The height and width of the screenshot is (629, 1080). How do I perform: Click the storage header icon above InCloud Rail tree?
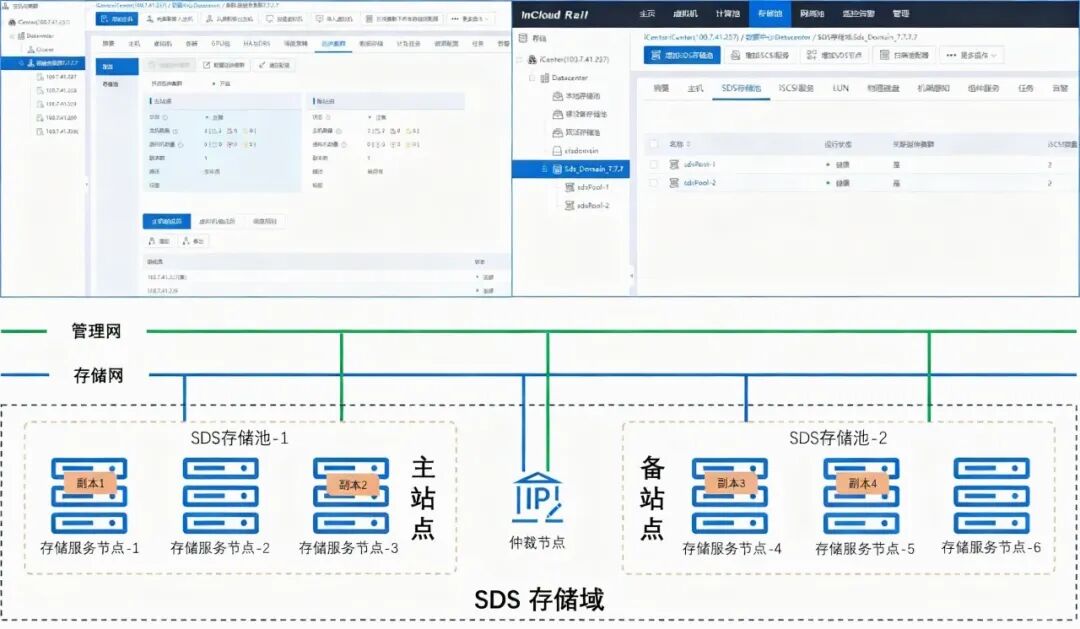click(x=523, y=38)
